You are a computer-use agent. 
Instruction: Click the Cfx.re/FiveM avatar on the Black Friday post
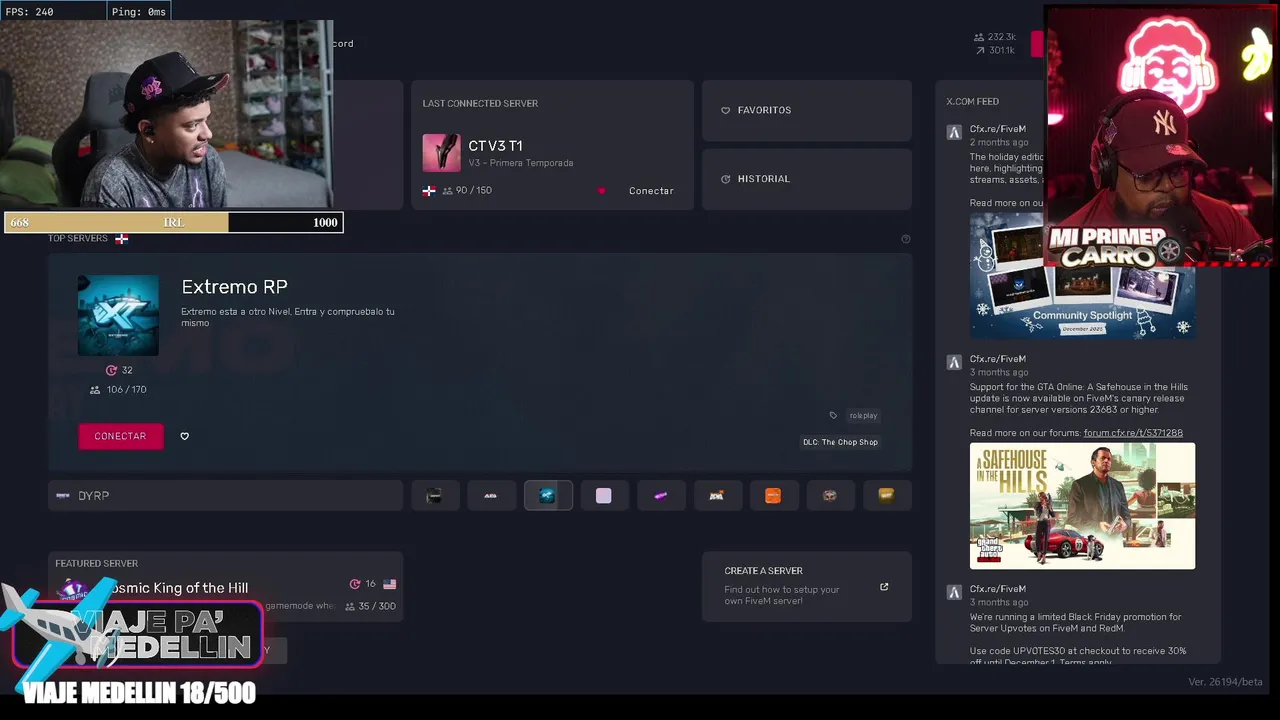click(x=954, y=592)
